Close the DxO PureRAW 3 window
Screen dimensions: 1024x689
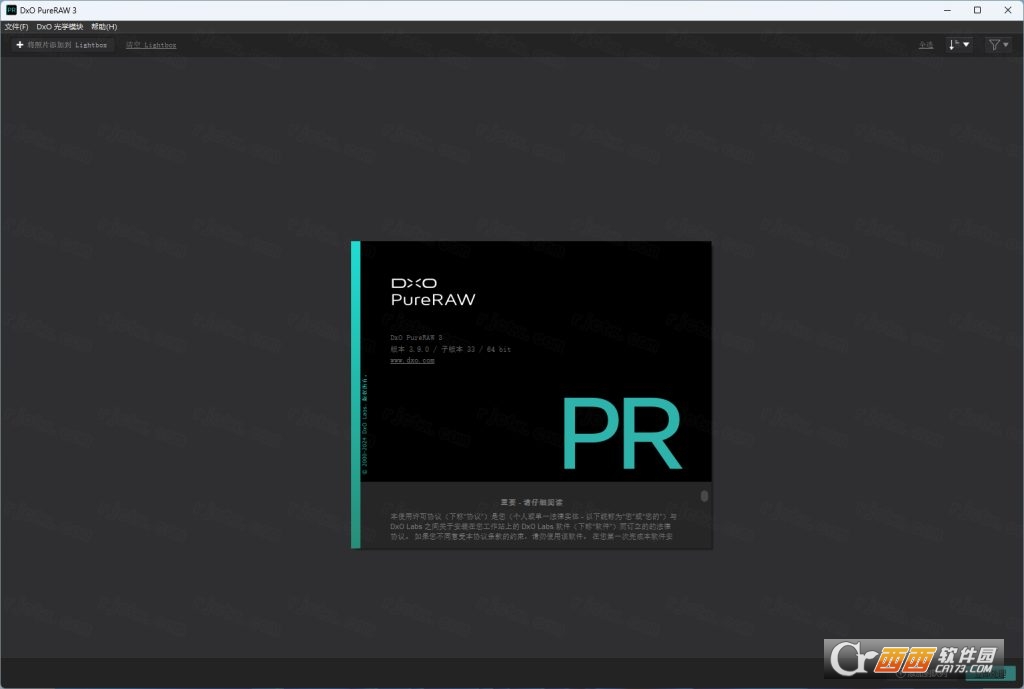(1008, 10)
